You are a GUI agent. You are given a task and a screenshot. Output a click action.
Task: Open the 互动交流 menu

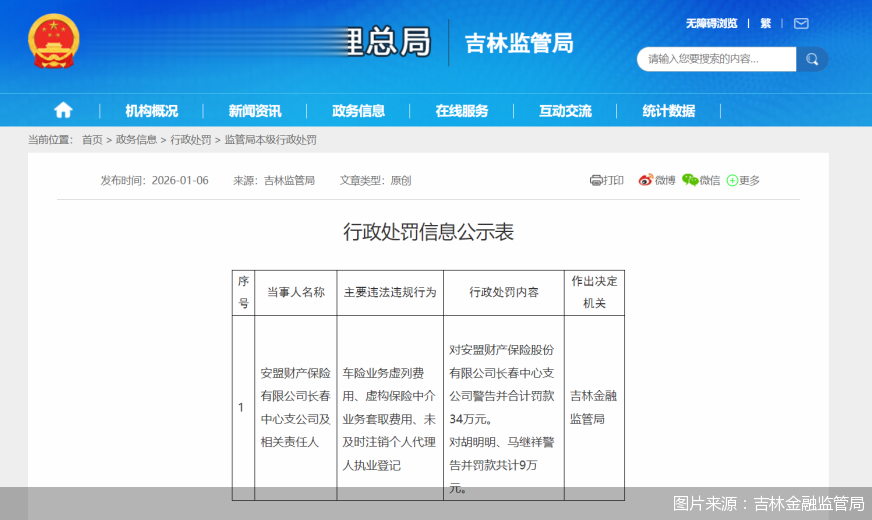tap(565, 111)
